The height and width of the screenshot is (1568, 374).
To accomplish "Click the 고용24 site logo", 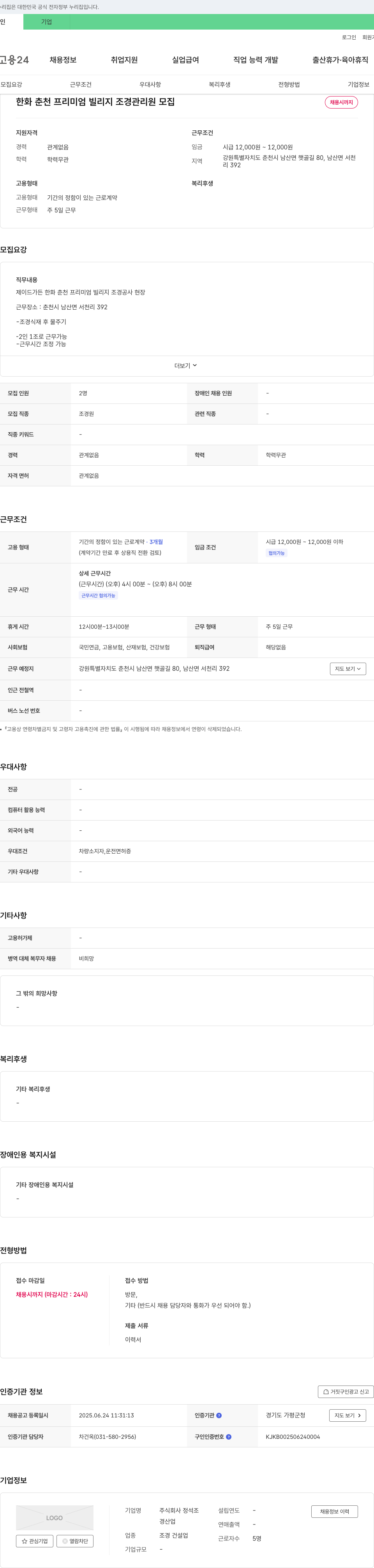I will click(x=14, y=60).
